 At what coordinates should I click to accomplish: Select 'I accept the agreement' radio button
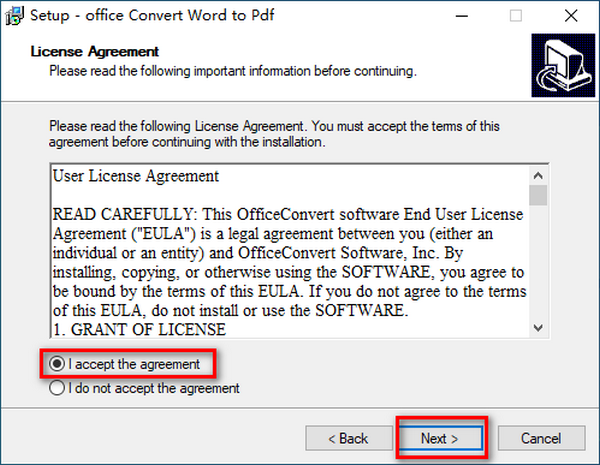click(57, 364)
